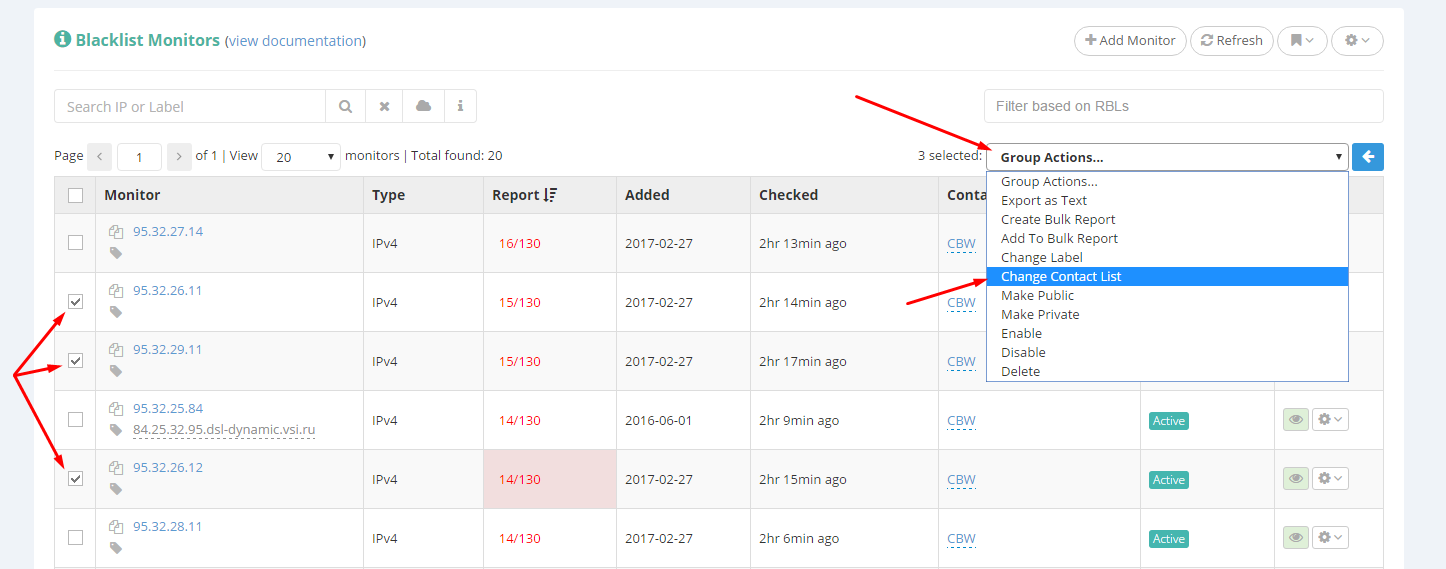Select Add To Bulk Report option
The width and height of the screenshot is (1446, 569).
(1167, 238)
